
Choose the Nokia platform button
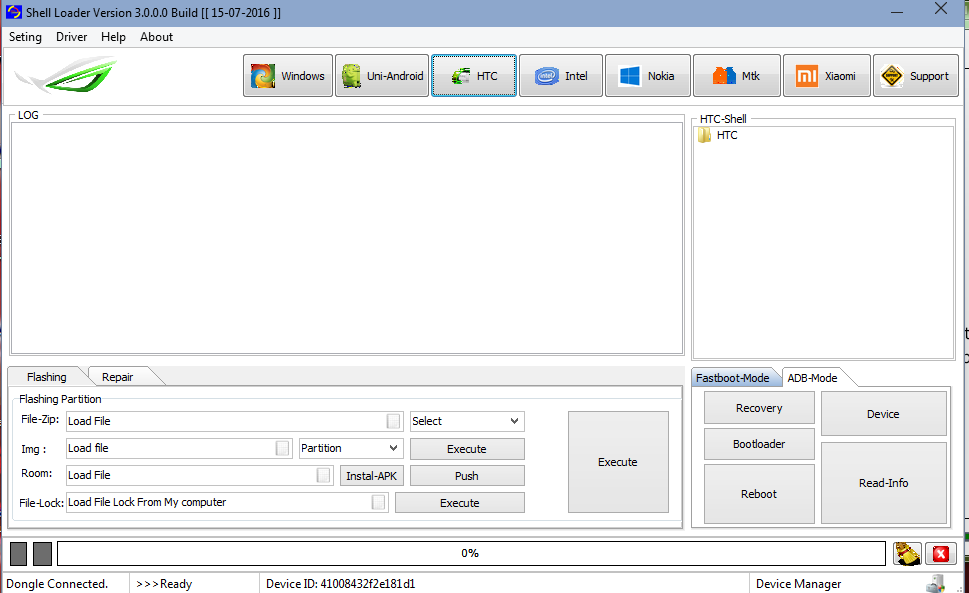tap(648, 75)
